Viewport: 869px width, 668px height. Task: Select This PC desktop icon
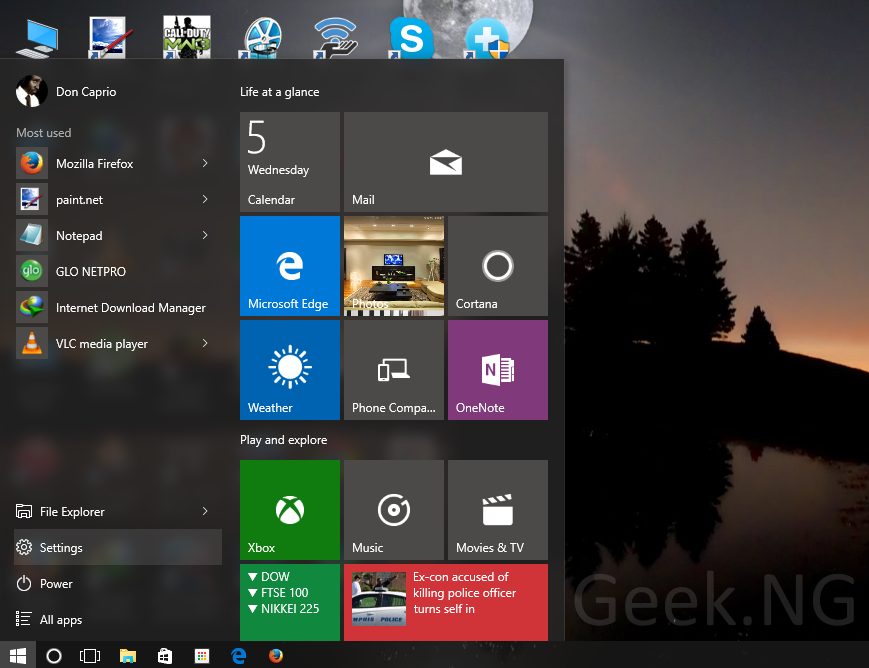(38, 38)
